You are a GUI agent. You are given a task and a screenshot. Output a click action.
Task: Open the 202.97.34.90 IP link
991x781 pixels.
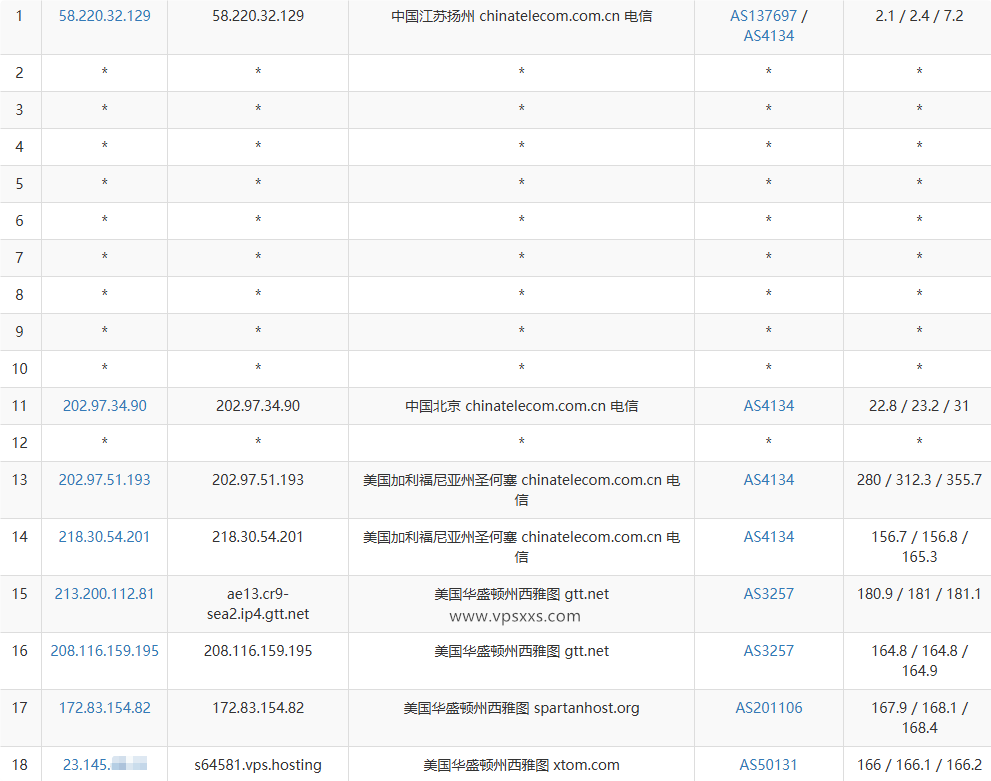coord(104,406)
